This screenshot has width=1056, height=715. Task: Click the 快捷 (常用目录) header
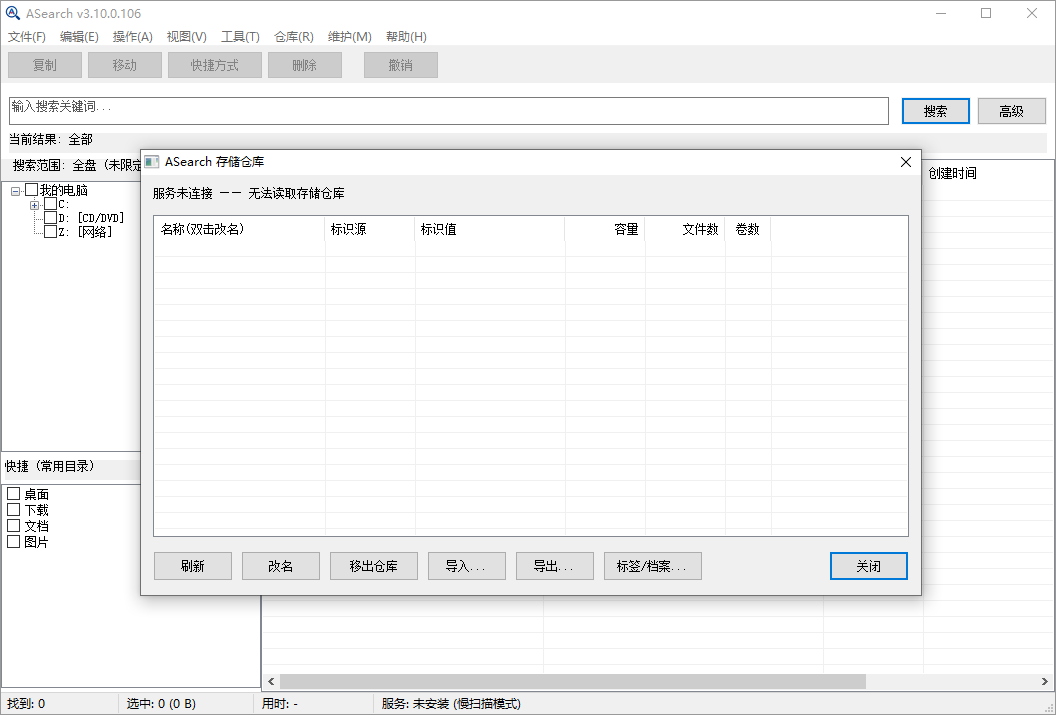point(50,466)
